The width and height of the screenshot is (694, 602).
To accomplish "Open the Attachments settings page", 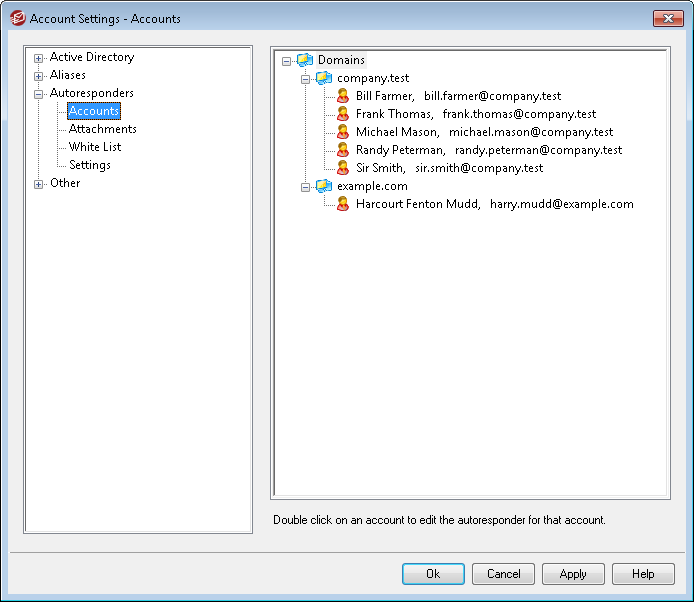I will tap(102, 129).
